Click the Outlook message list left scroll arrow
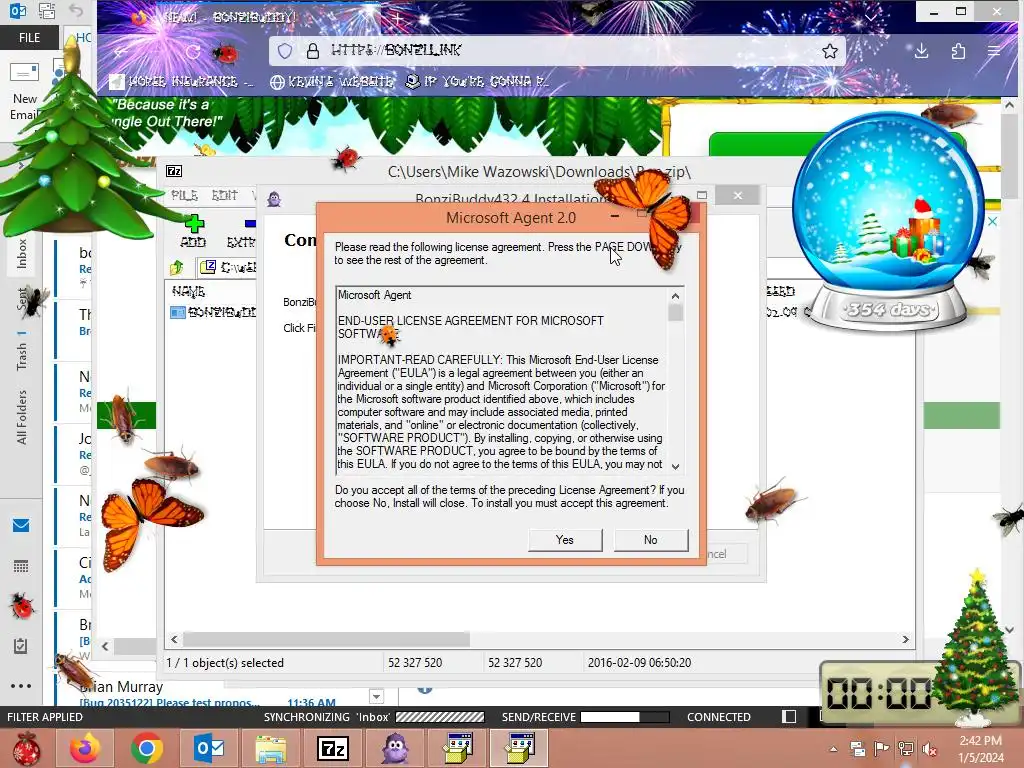Viewport: 1024px width, 768px height. point(105,646)
